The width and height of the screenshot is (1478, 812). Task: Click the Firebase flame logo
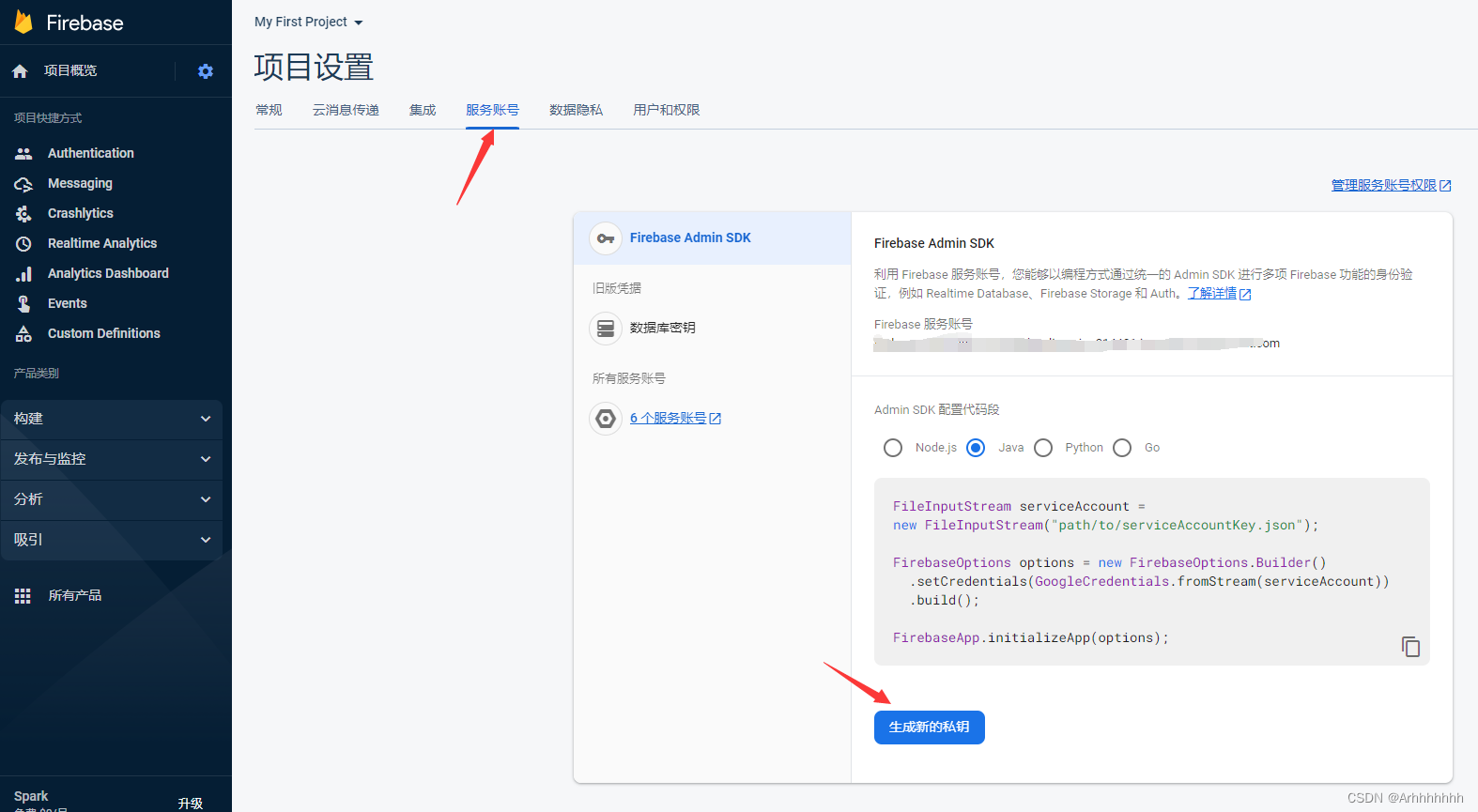(24, 22)
